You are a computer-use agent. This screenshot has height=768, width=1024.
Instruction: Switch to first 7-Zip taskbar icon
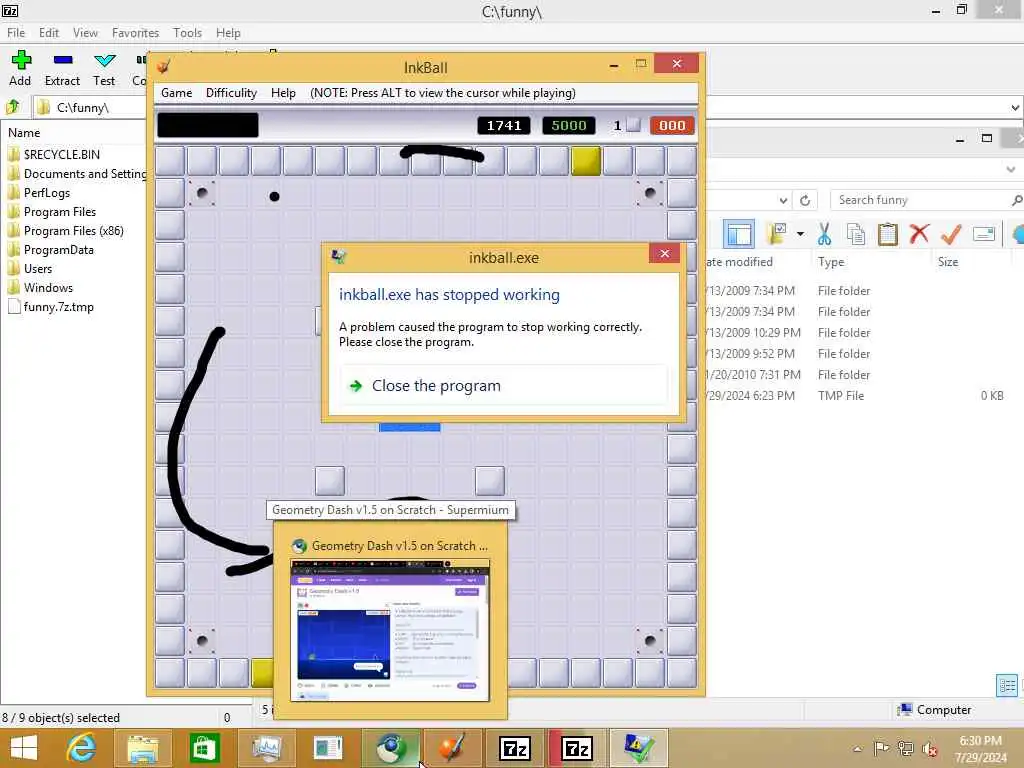click(515, 748)
